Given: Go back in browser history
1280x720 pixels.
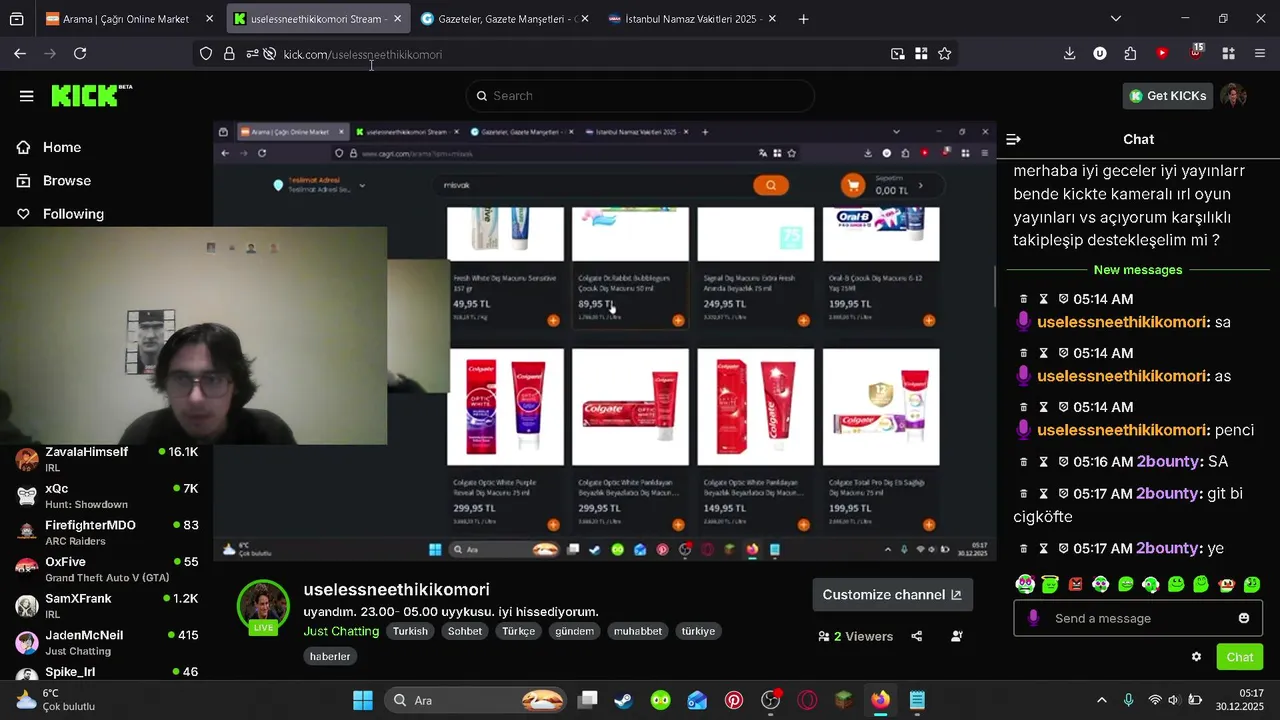Looking at the screenshot, I should pyautogui.click(x=20, y=54).
